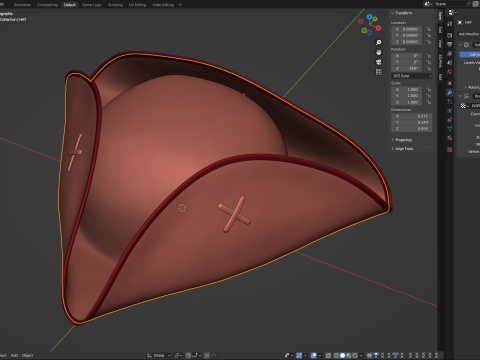This screenshot has width=480, height=360.
Task: Add a new workspace with plus button
Action: pos(180,5)
